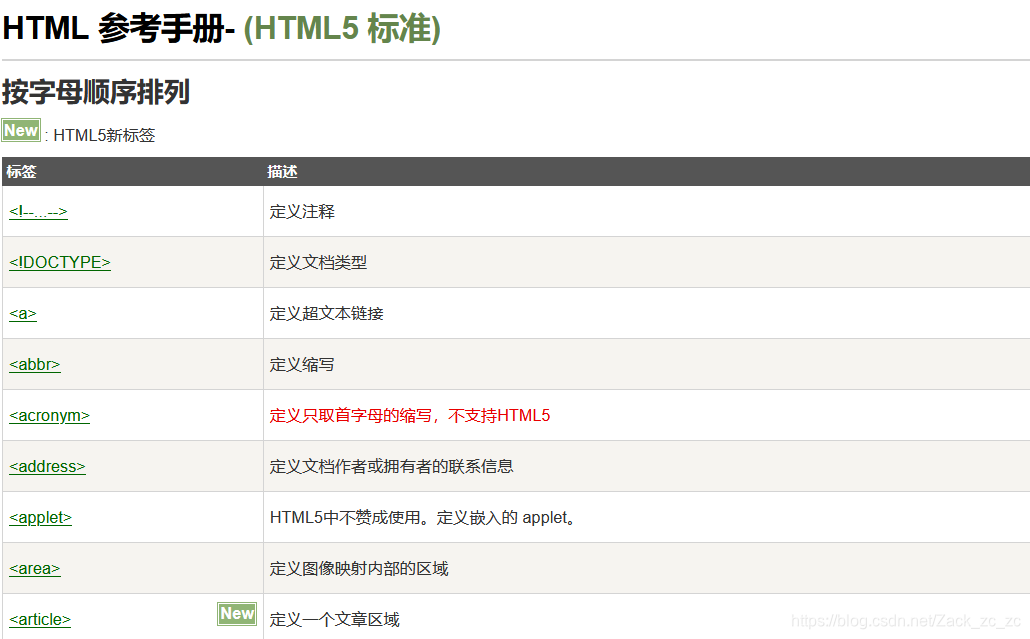Click the heading HTML 参考手册- (HTML5 标准)
This screenshot has height=639, width=1030.
(x=221, y=28)
